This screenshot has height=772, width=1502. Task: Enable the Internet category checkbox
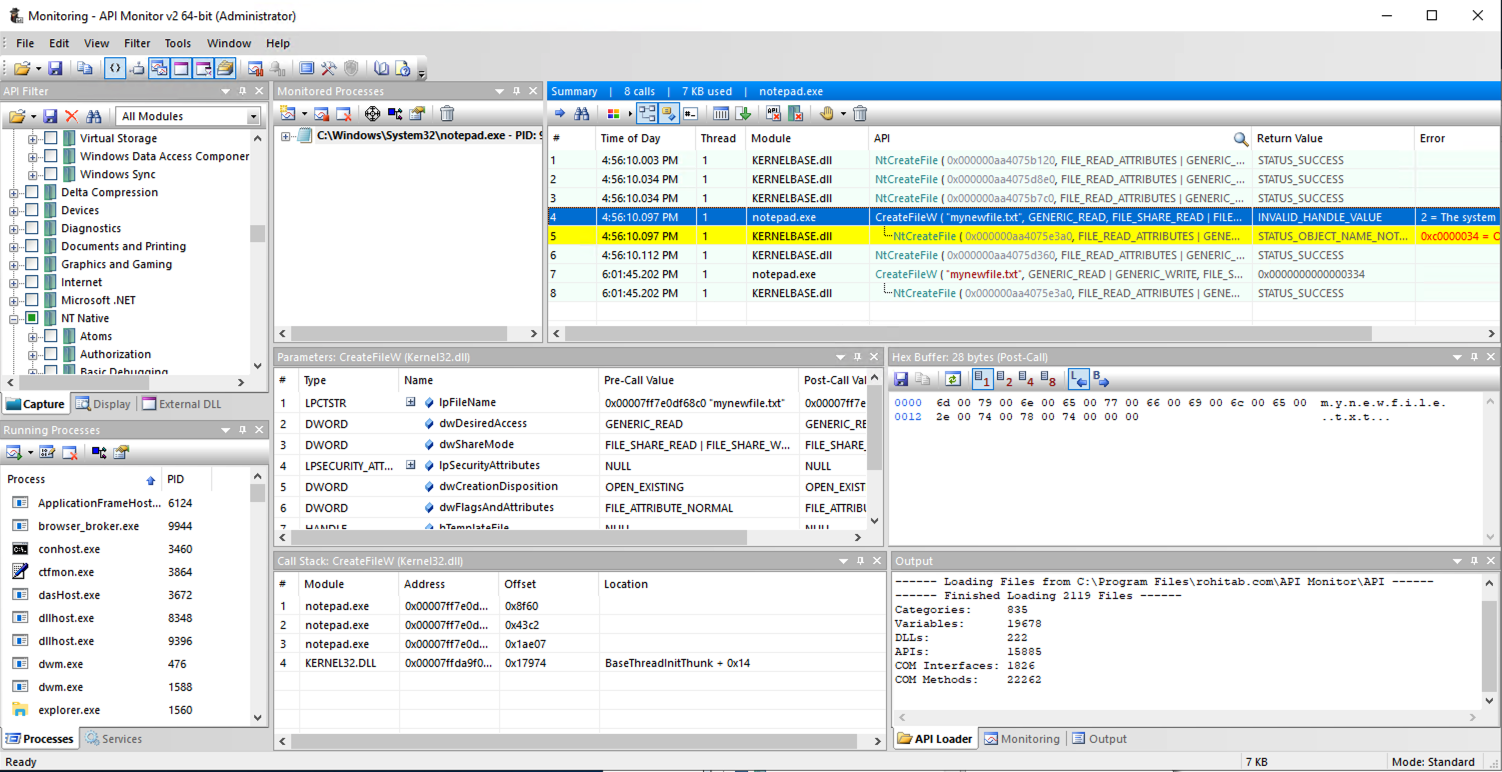point(32,282)
